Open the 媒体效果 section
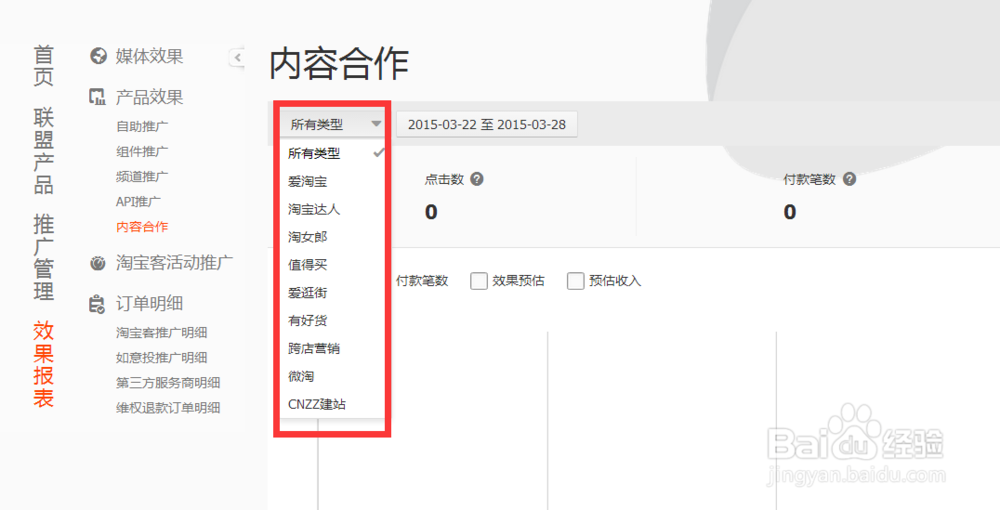This screenshot has height=510, width=1000. pos(149,56)
